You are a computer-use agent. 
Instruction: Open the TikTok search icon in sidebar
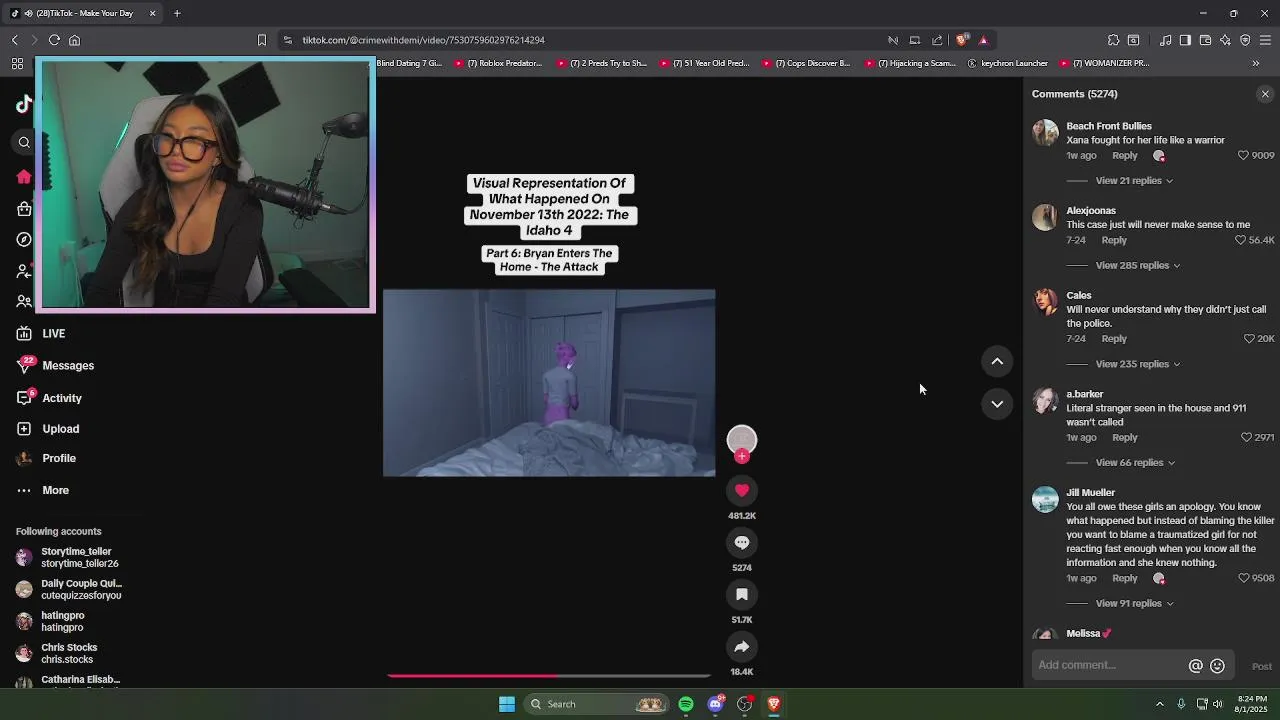coord(24,142)
